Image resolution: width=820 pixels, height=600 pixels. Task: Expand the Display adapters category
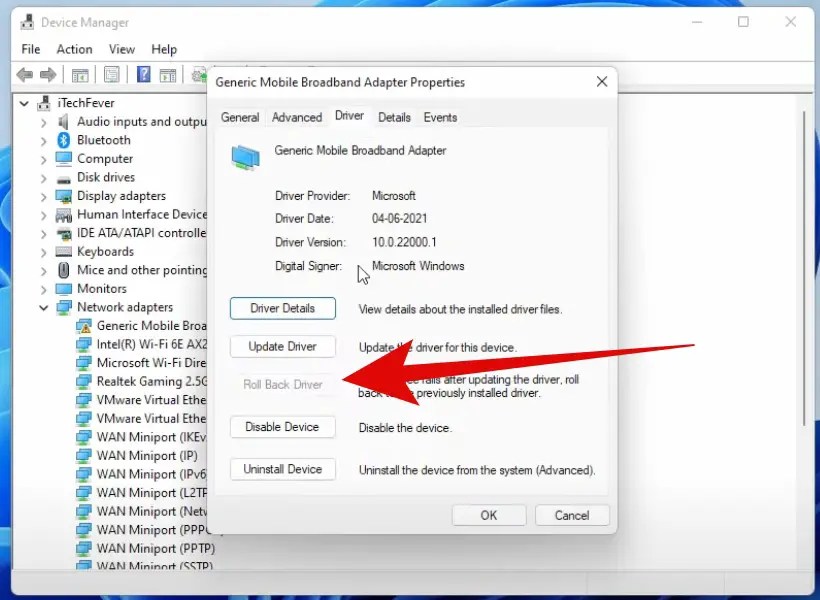click(x=42, y=195)
